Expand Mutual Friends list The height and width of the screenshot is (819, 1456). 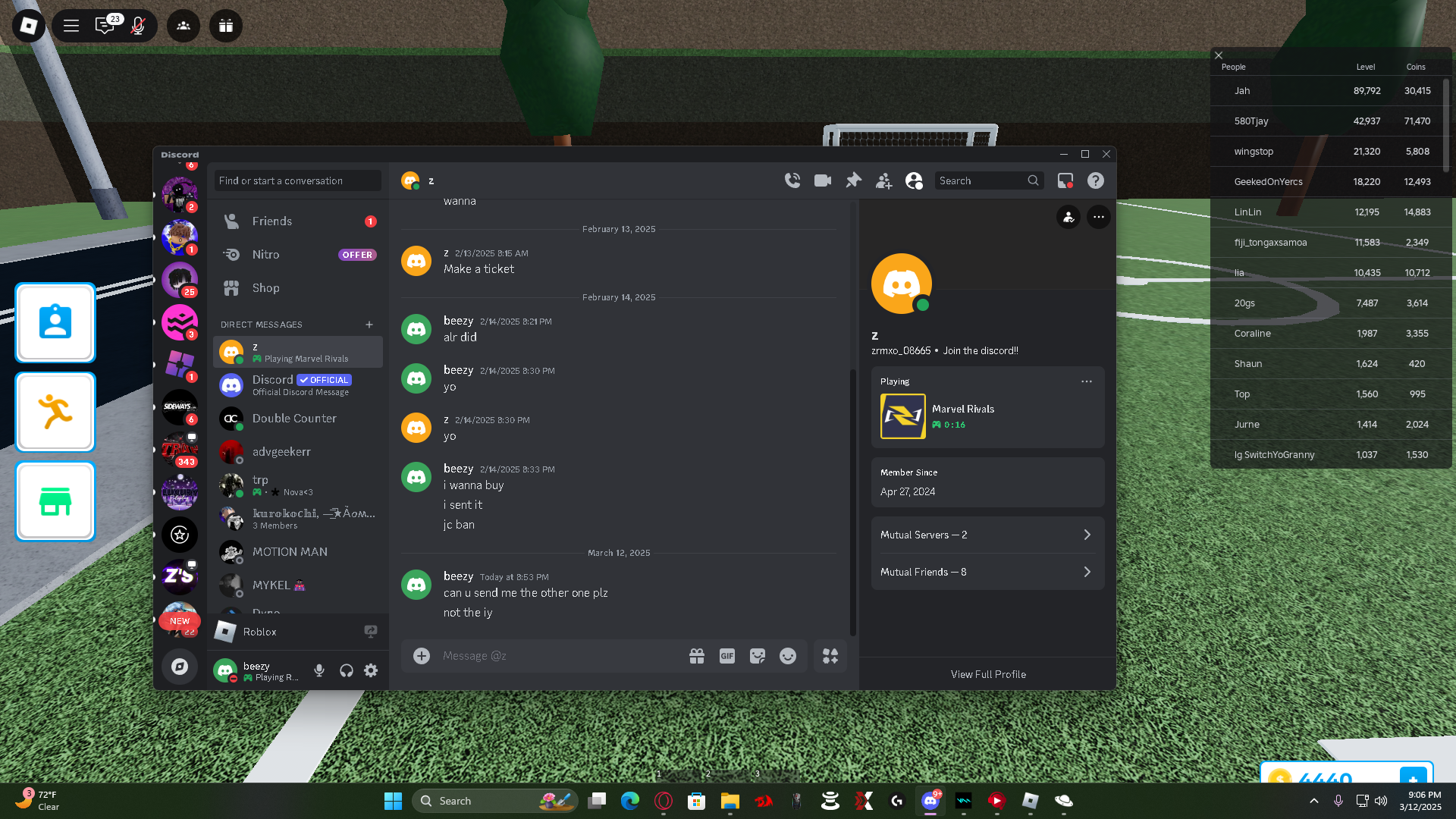coord(987,572)
